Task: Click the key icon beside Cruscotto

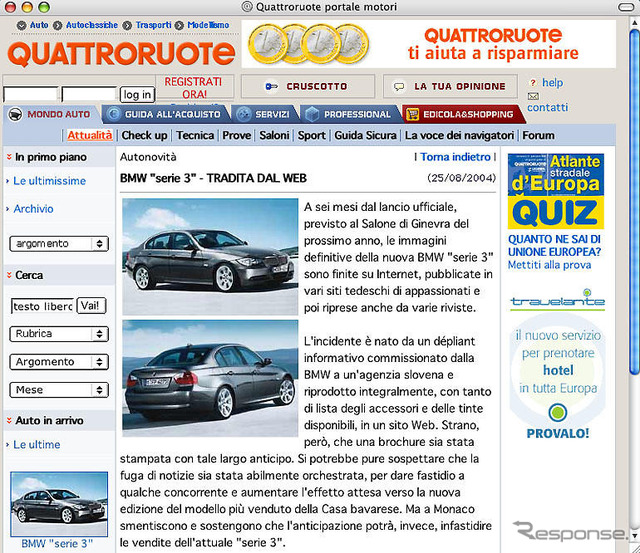Action: pos(271,87)
